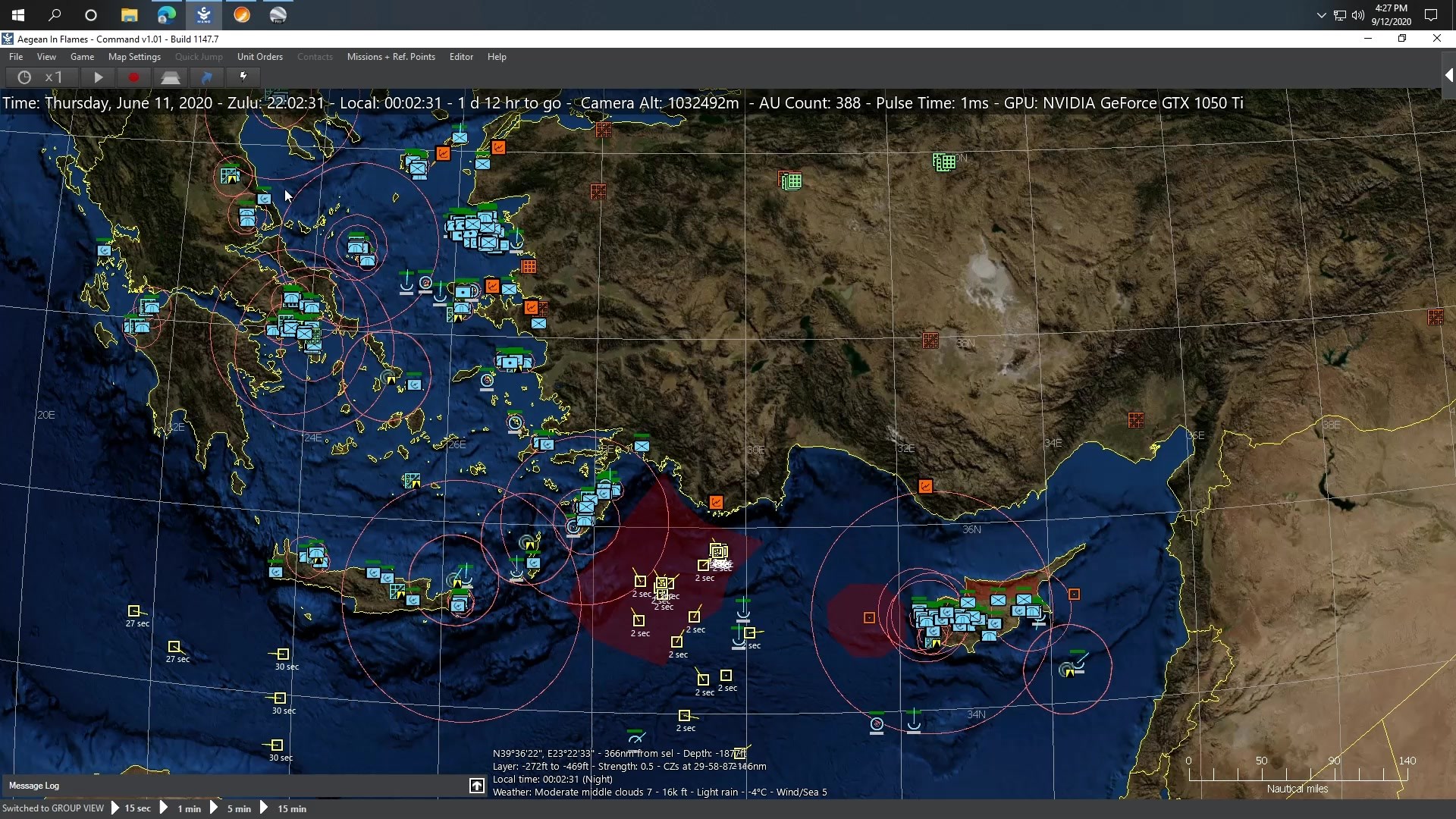Open the Editor menu

click(461, 57)
